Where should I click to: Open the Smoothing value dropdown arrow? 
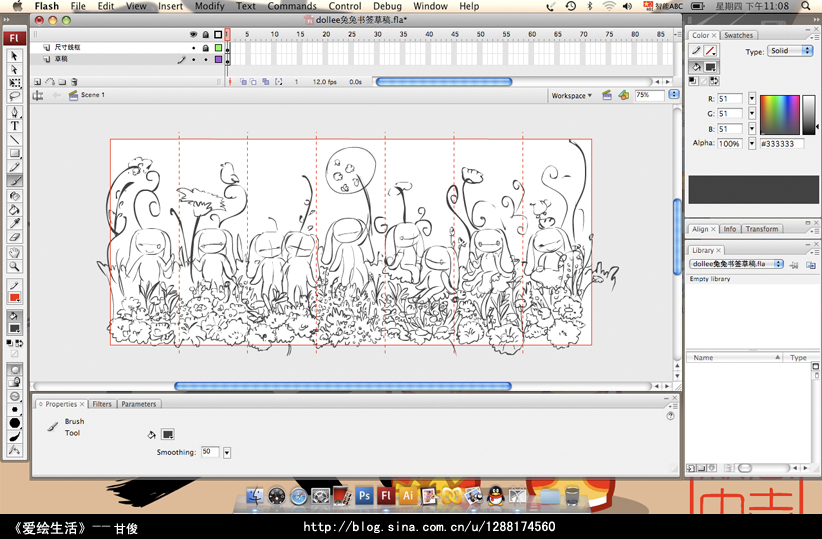[227, 452]
